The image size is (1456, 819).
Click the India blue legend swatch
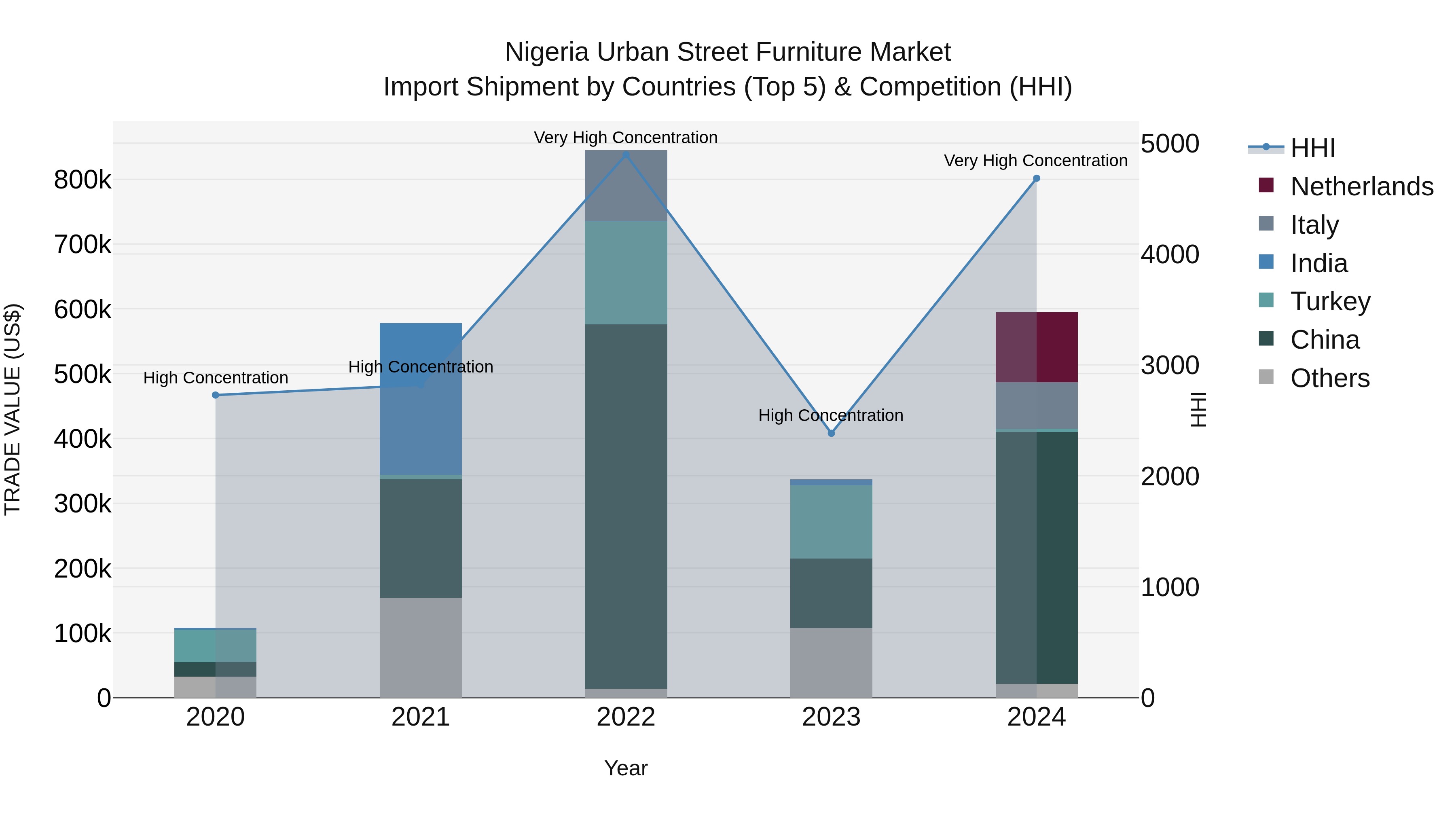1266,262
